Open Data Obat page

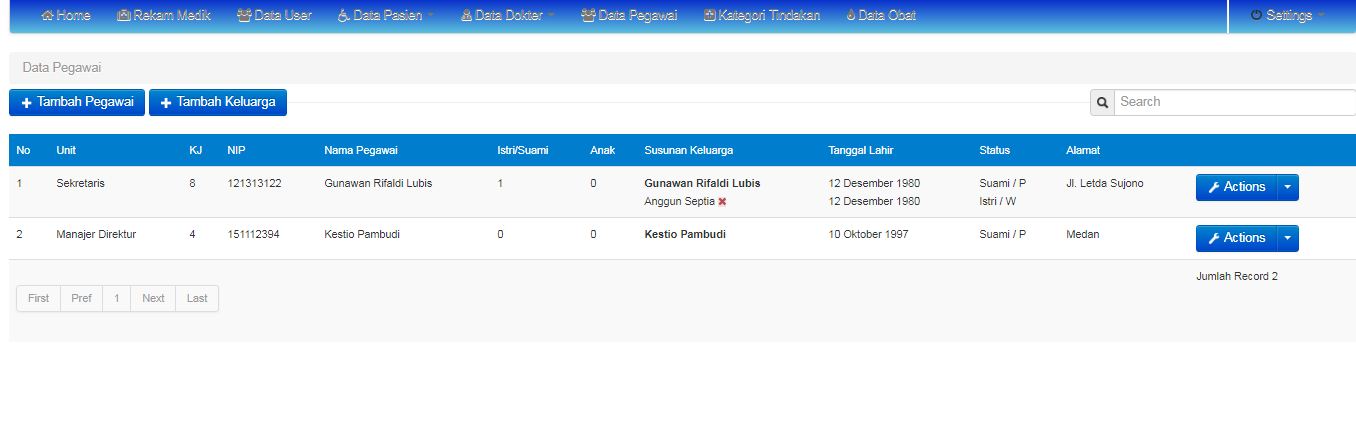pyautogui.click(x=880, y=15)
